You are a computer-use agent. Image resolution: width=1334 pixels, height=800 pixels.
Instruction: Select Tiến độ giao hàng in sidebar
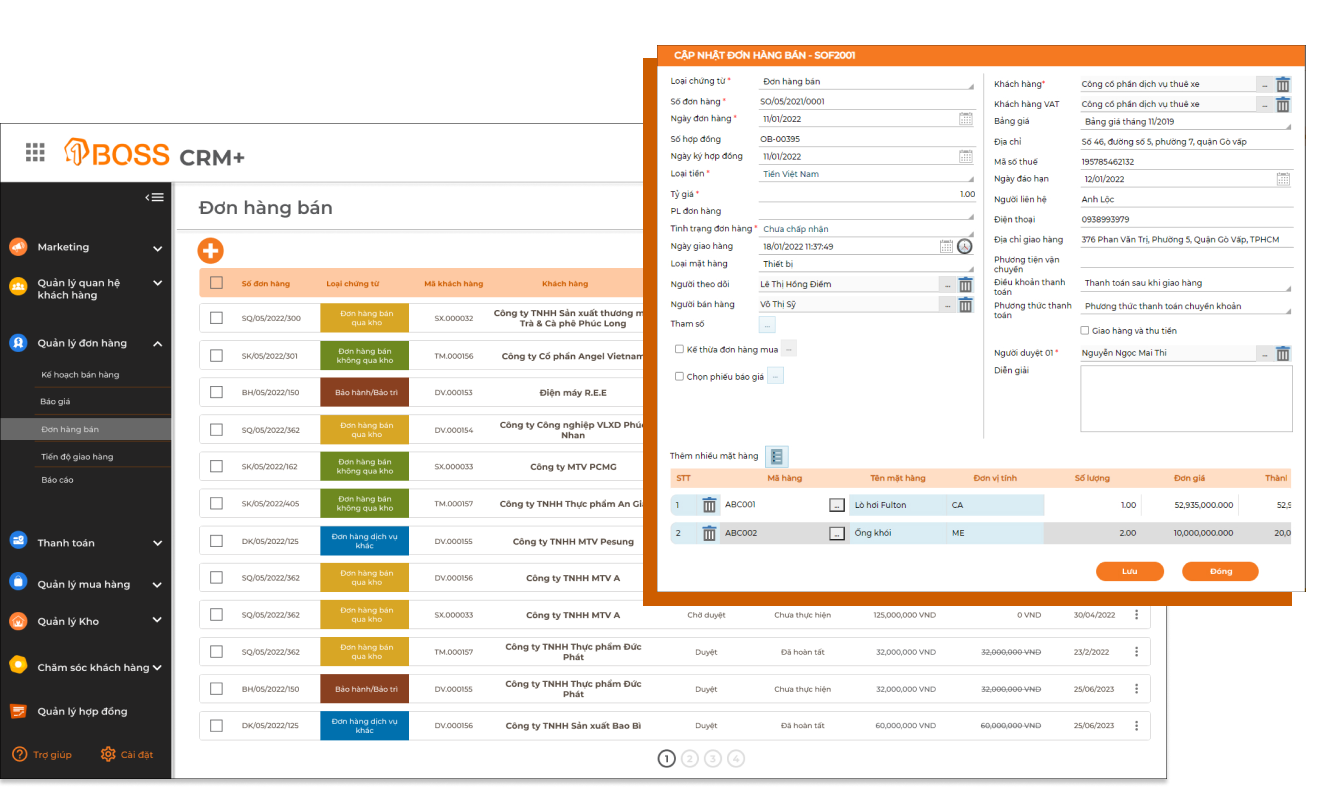click(77, 457)
